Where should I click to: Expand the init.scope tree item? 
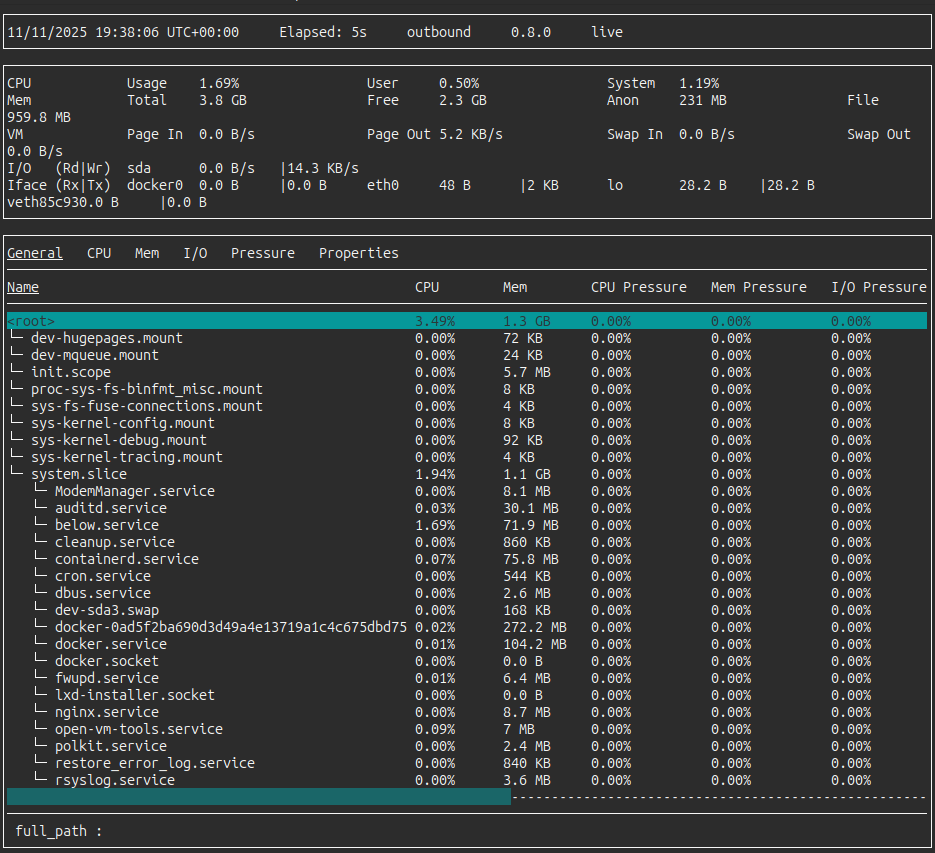coord(70,372)
